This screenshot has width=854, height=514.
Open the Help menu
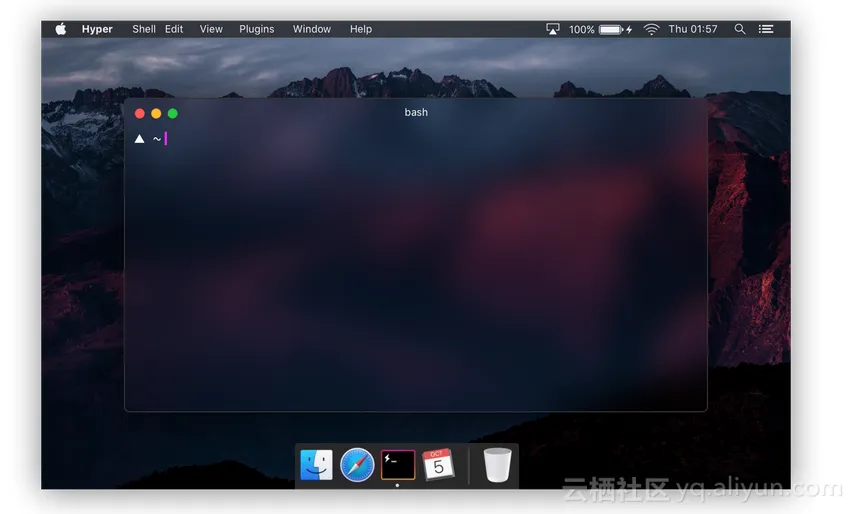pyautogui.click(x=361, y=29)
